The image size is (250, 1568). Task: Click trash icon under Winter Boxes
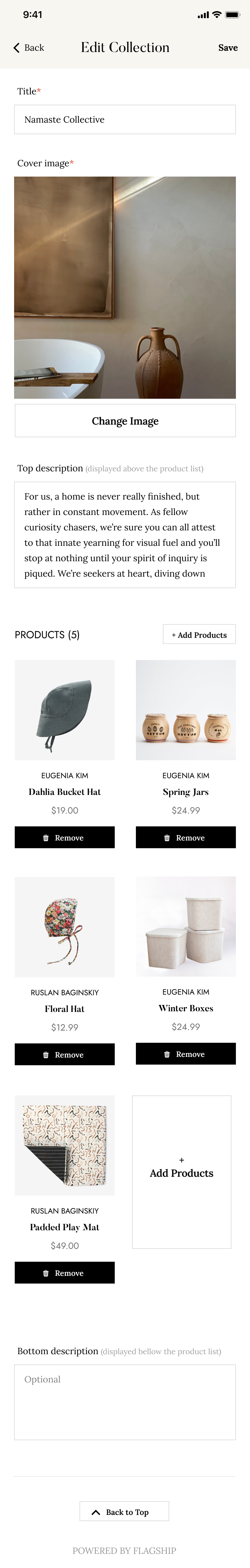point(167,1054)
